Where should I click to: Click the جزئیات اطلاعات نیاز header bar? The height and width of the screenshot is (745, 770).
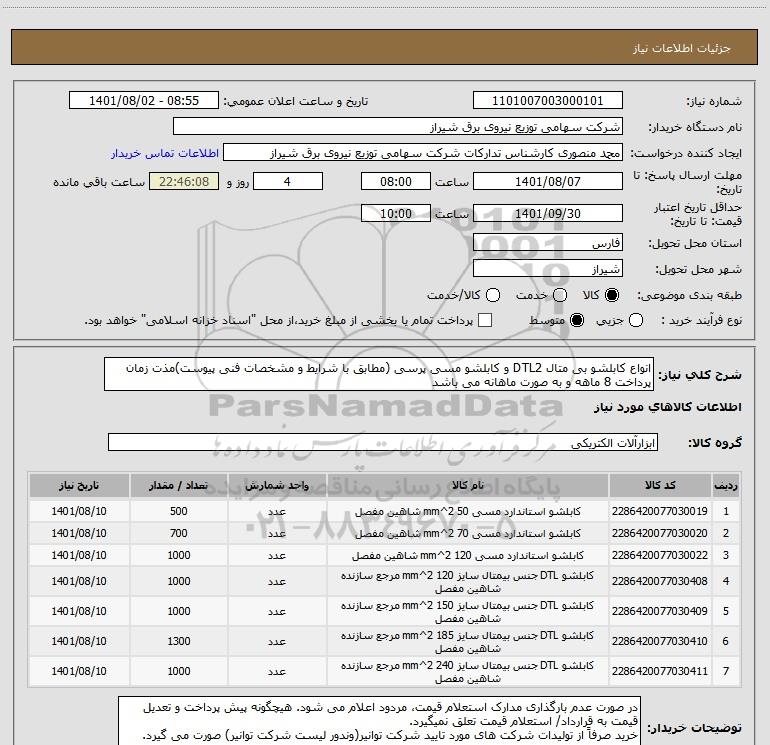click(385, 47)
